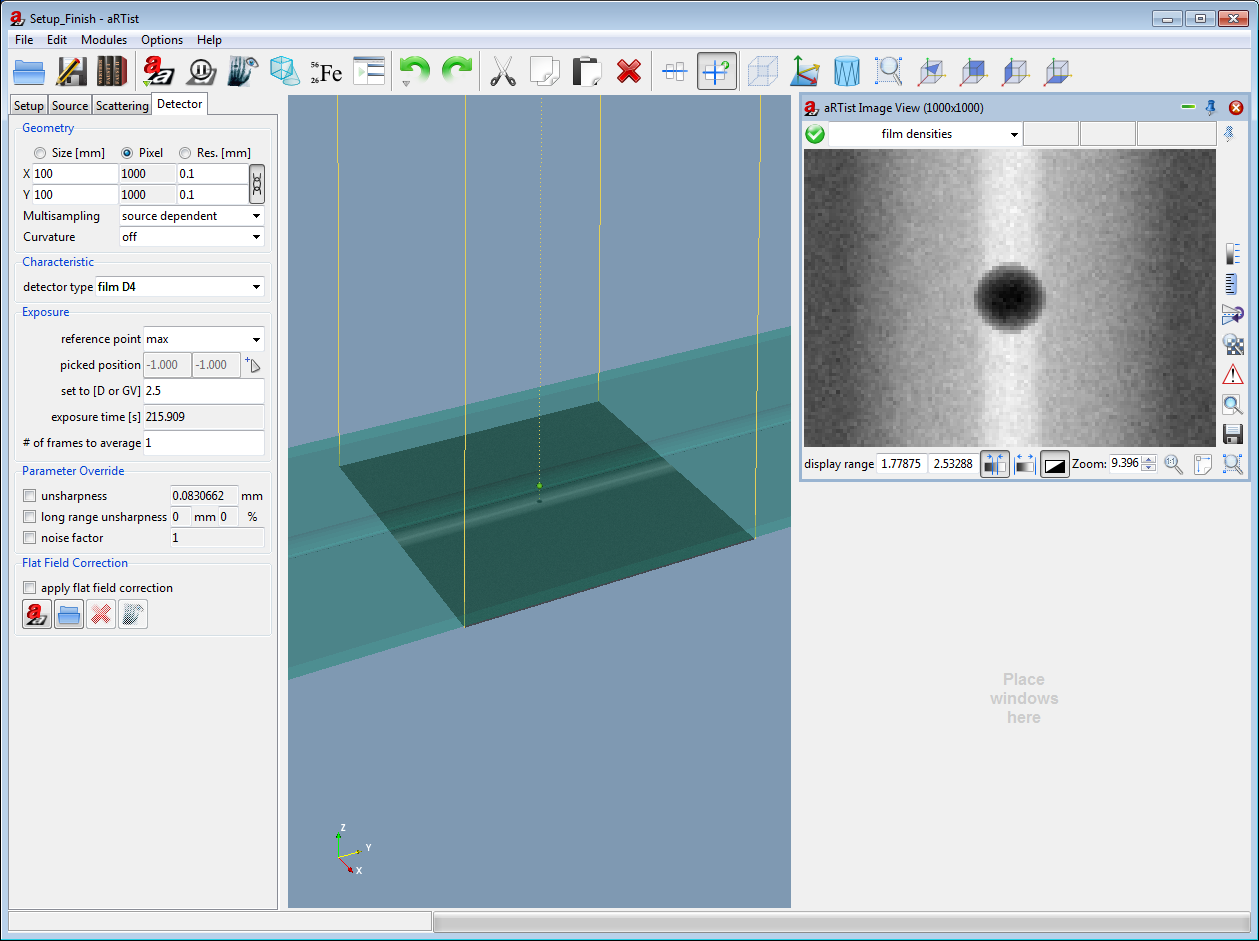Click the grayscale bar icon in Image View sidebar

click(x=1232, y=254)
